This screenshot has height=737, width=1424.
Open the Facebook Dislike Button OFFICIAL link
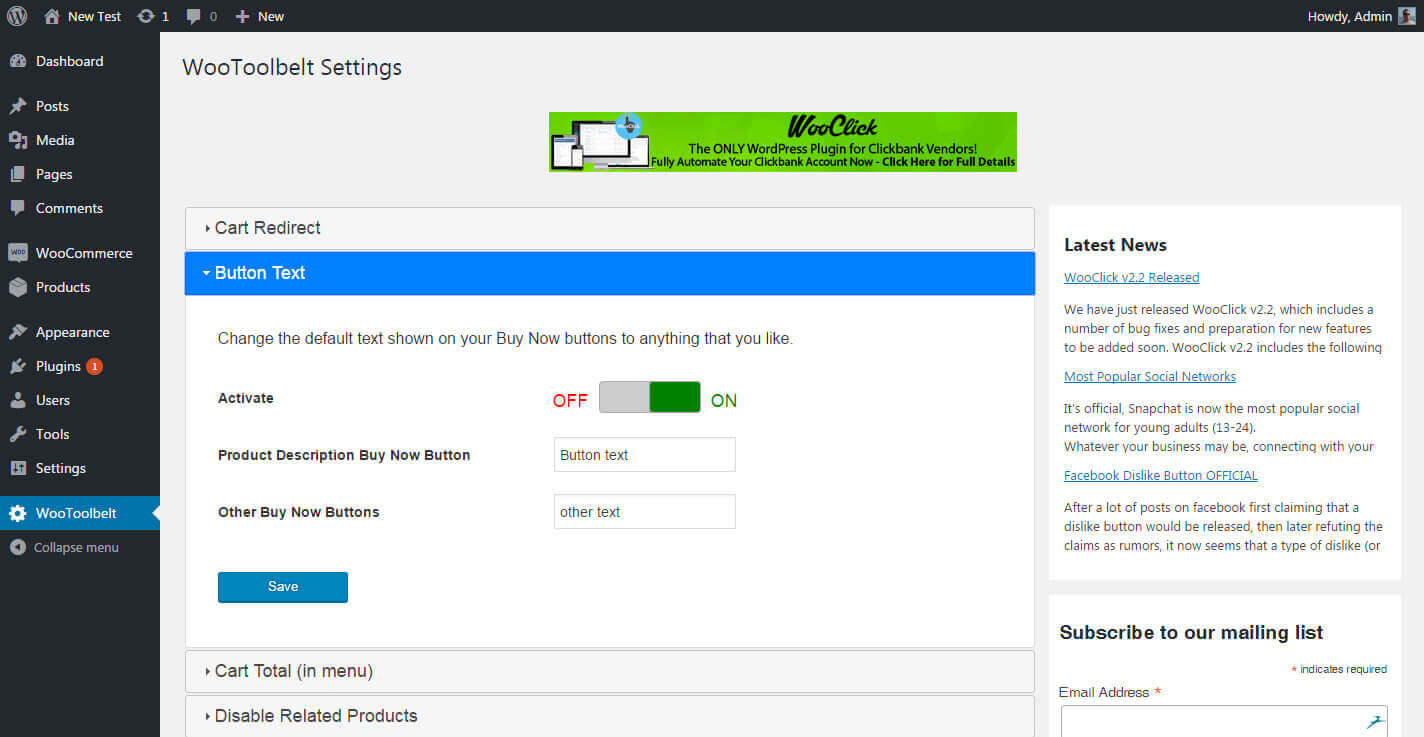1161,476
